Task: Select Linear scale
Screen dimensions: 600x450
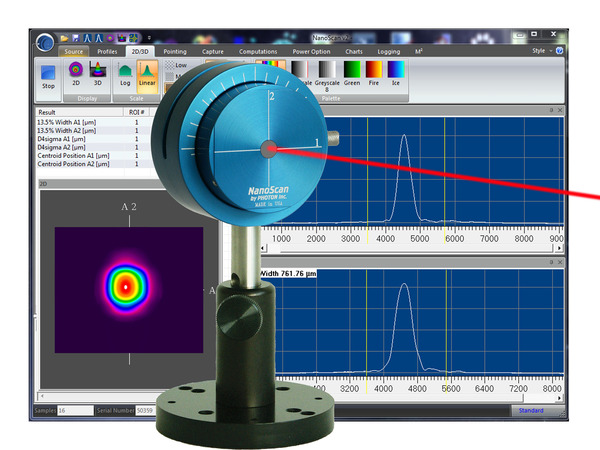Action: pos(146,75)
